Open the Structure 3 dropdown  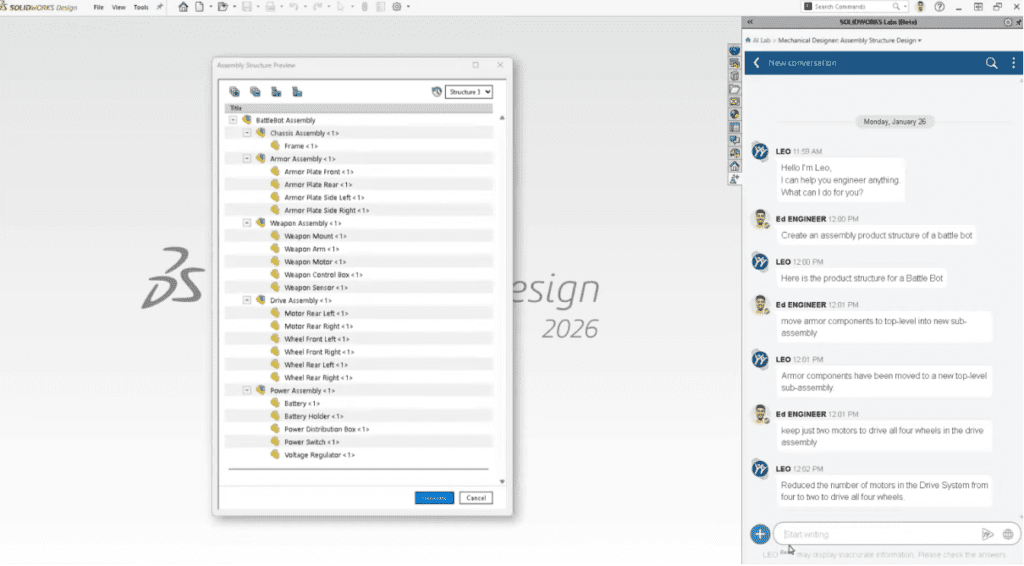pos(469,92)
